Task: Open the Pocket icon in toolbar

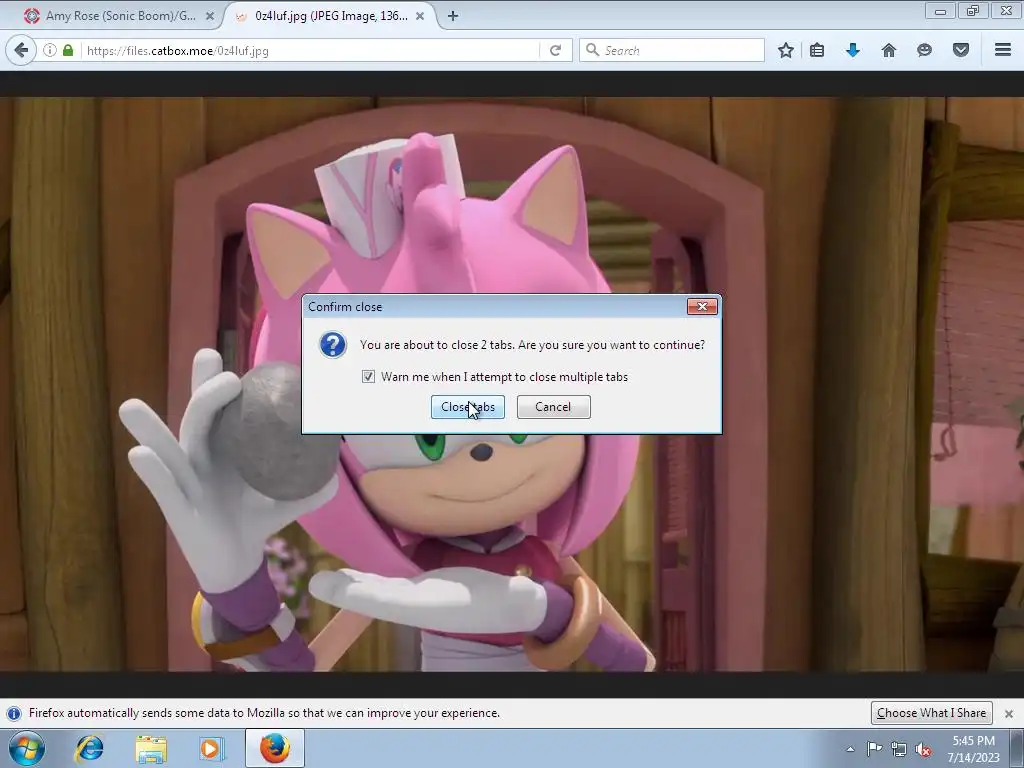Action: pyautogui.click(x=960, y=50)
